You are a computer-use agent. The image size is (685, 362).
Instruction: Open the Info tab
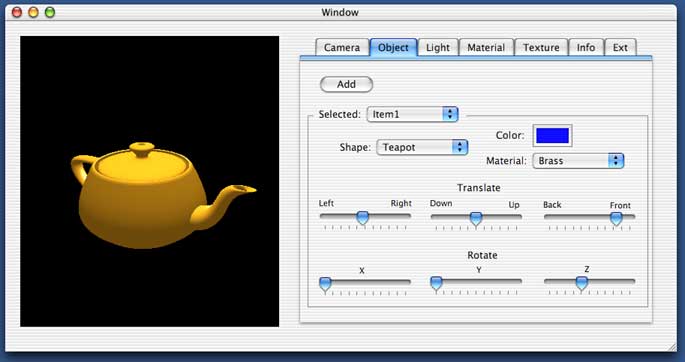(586, 48)
